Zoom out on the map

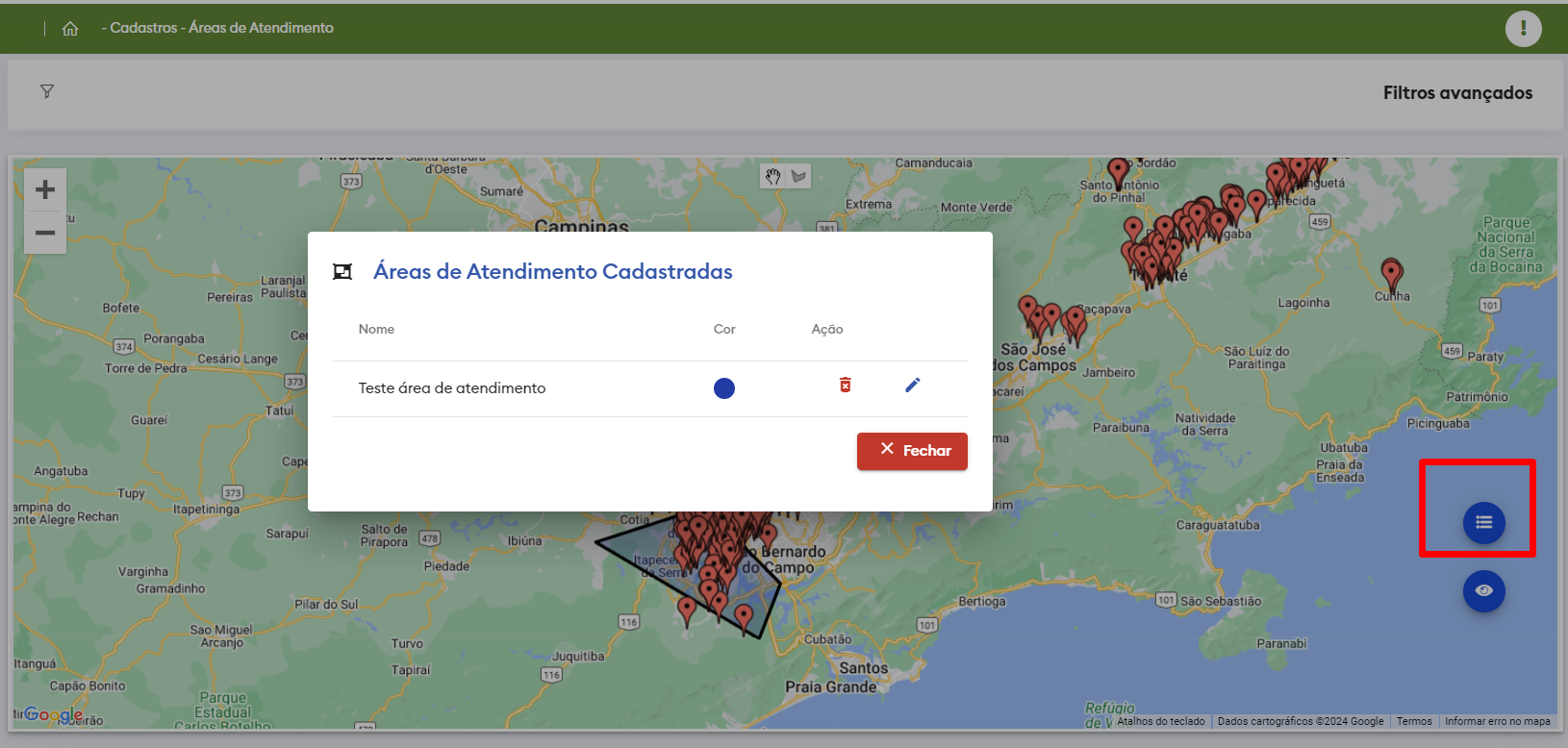45,233
